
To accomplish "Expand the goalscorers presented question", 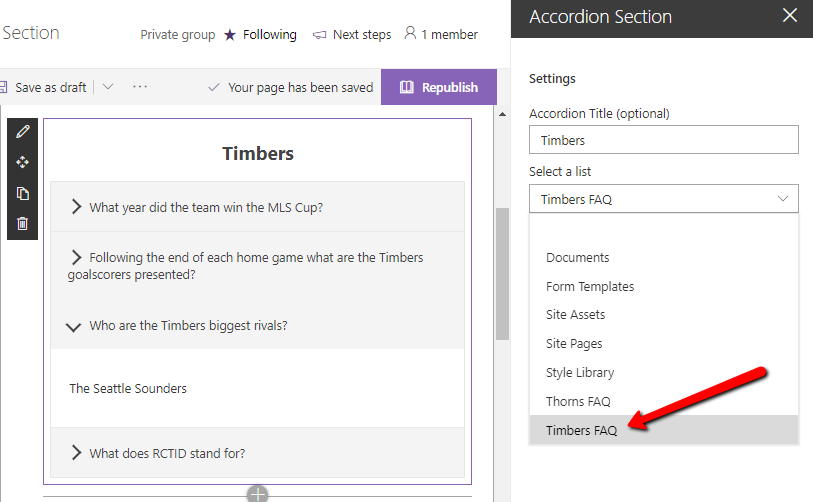I will tap(257, 266).
